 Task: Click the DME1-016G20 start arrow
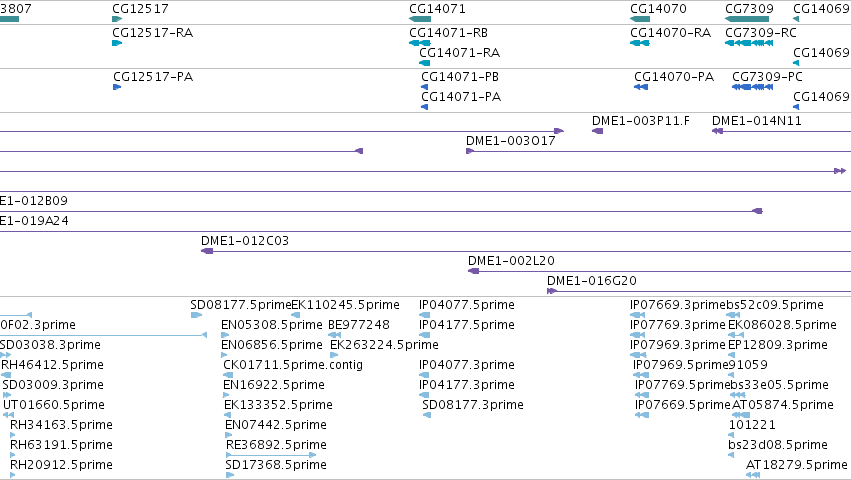point(552,291)
